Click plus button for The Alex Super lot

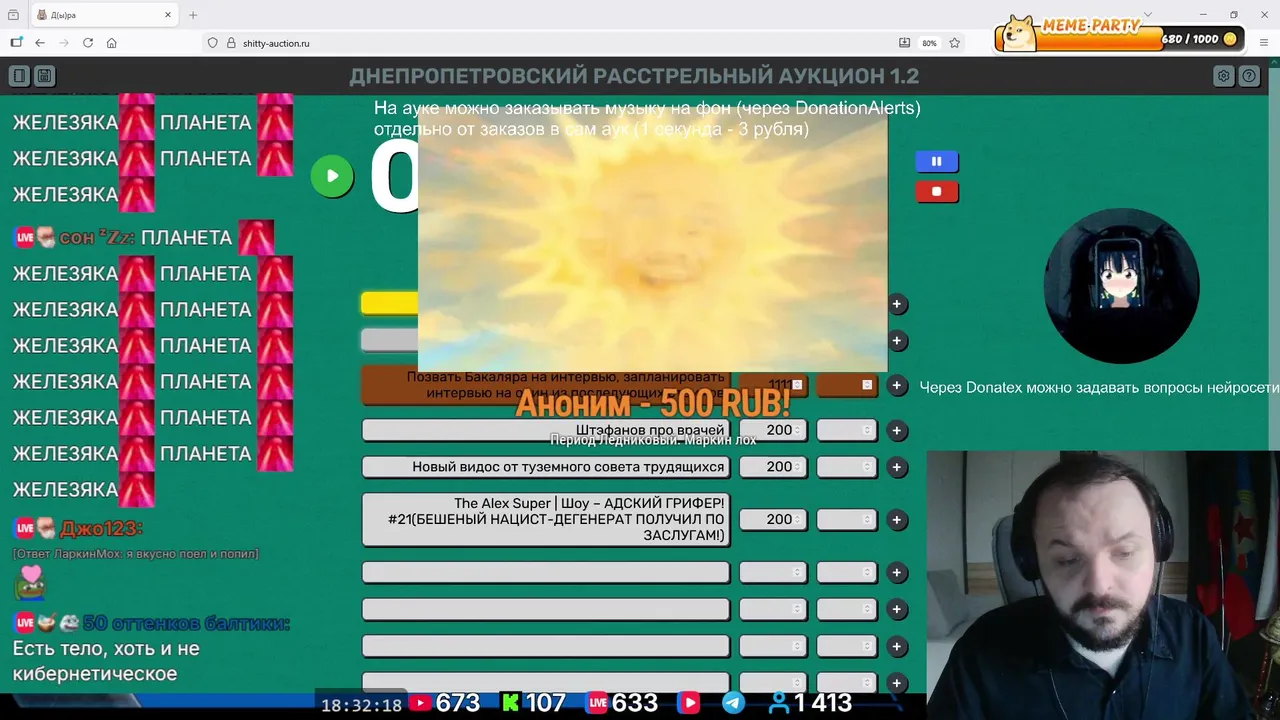[897, 520]
